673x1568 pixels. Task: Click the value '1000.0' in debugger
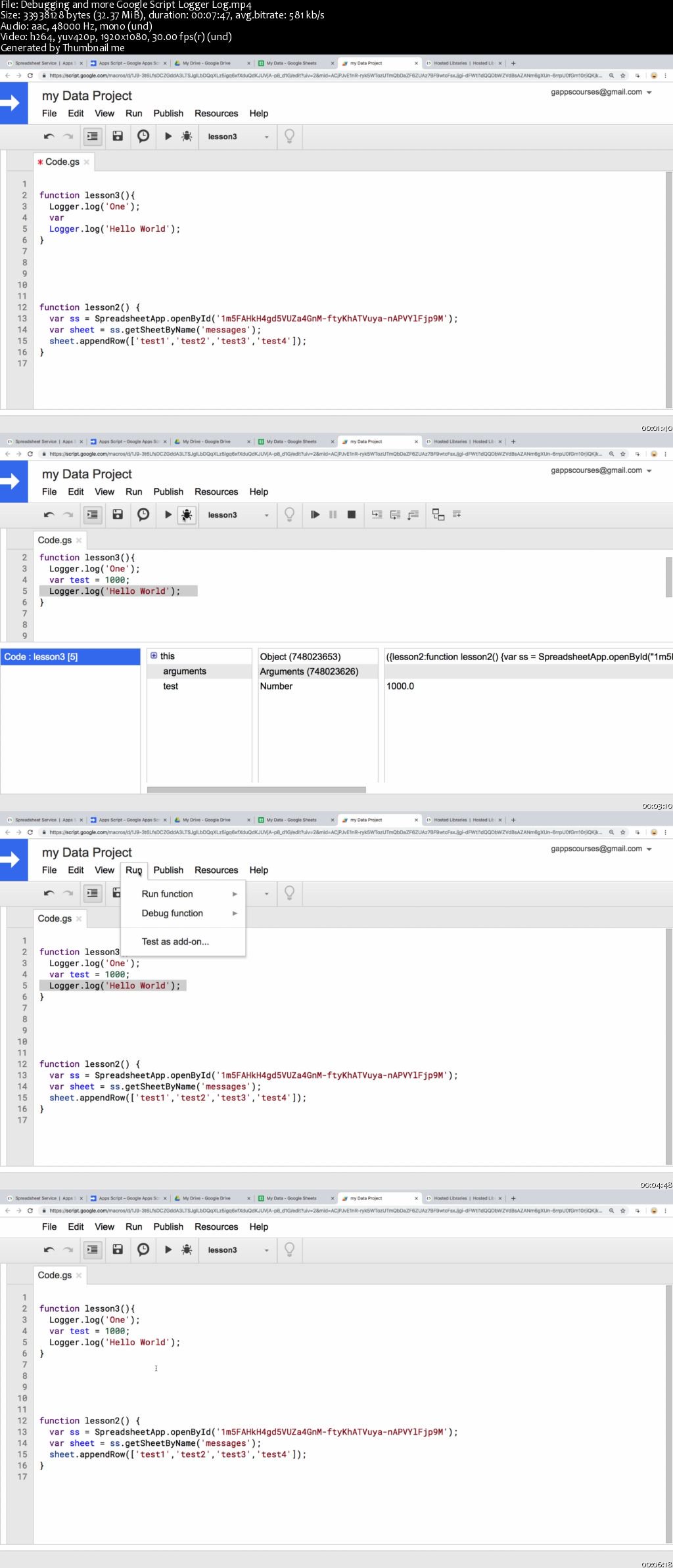pyautogui.click(x=400, y=686)
